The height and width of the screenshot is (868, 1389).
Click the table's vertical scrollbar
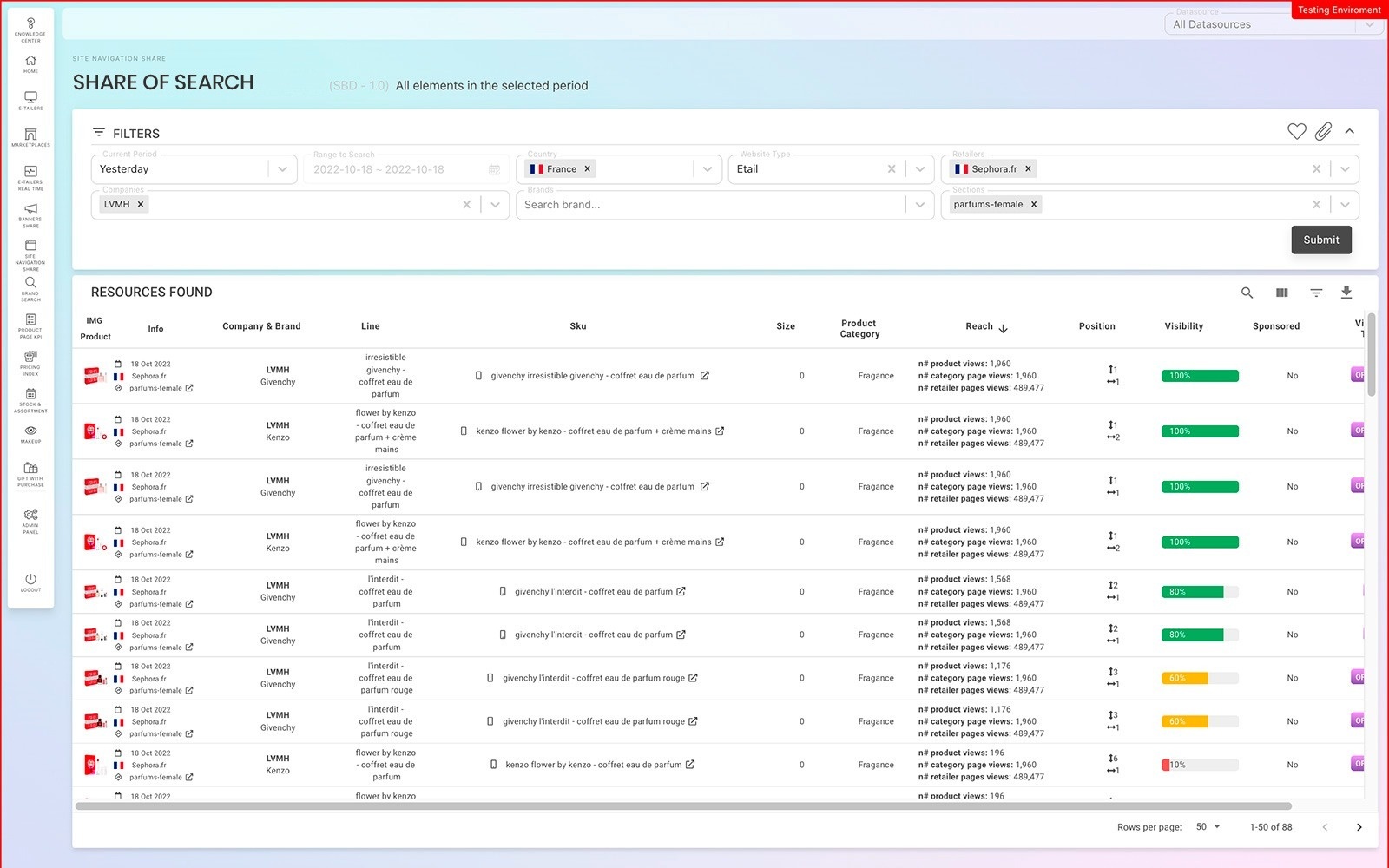(1372, 355)
